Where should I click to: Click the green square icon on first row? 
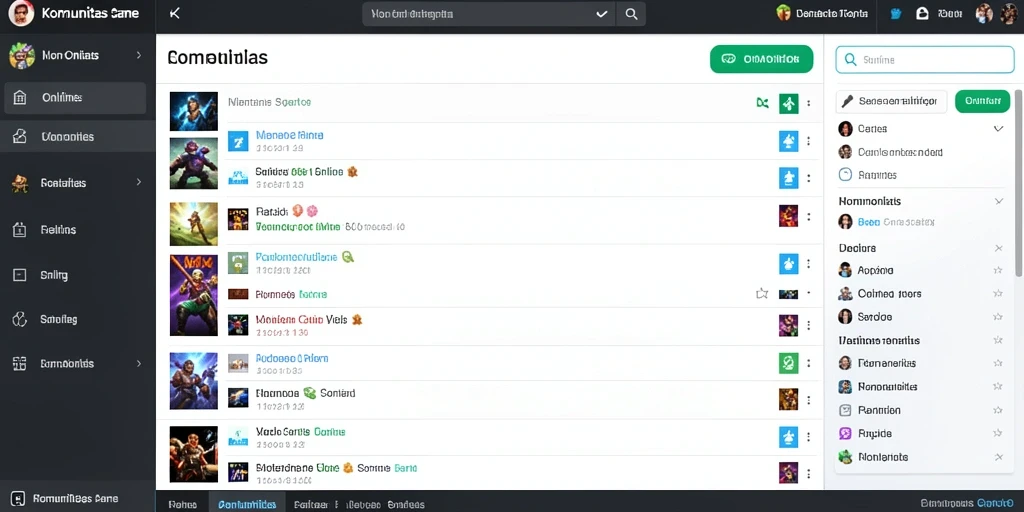click(x=789, y=103)
